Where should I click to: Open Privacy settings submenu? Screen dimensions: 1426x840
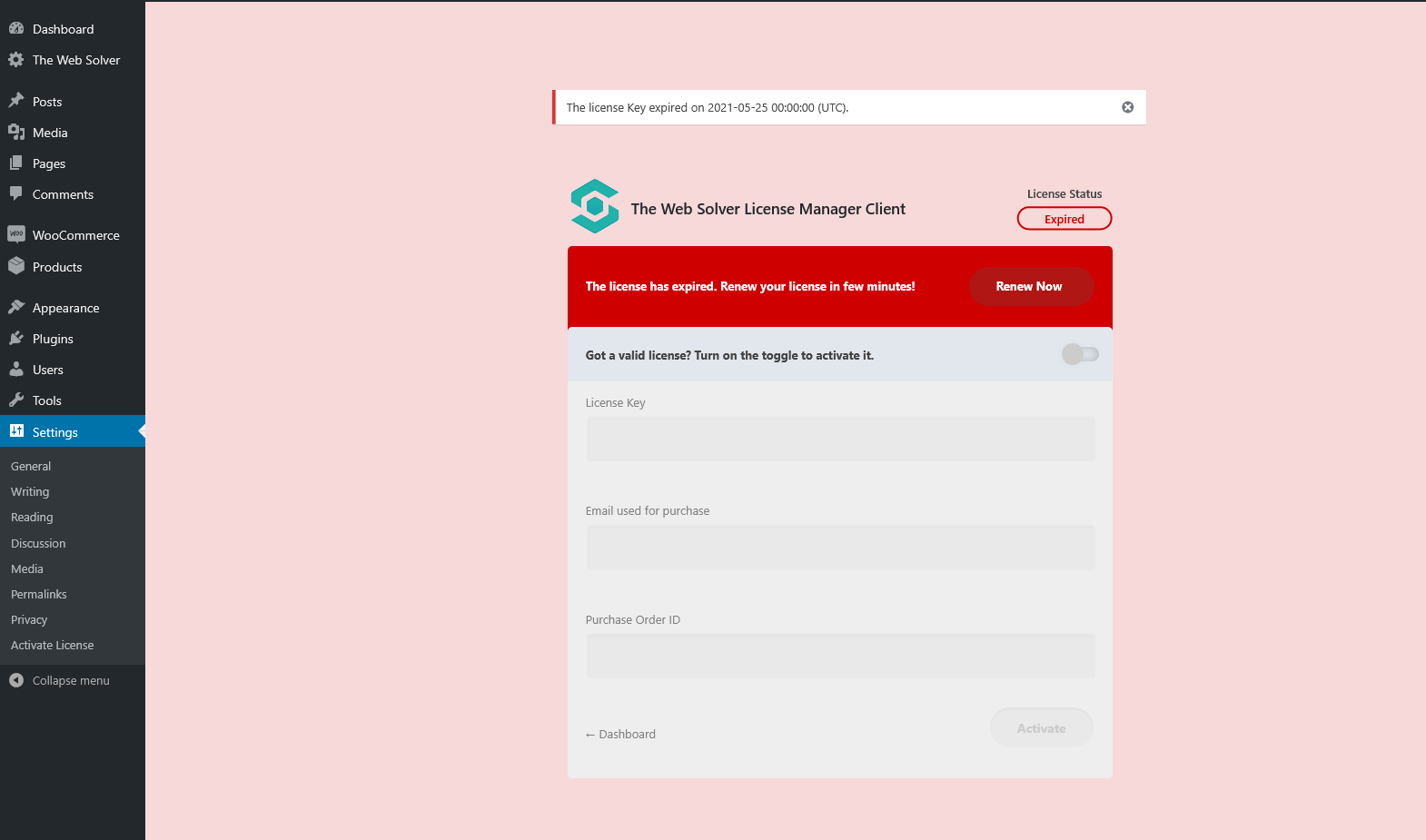(x=29, y=619)
